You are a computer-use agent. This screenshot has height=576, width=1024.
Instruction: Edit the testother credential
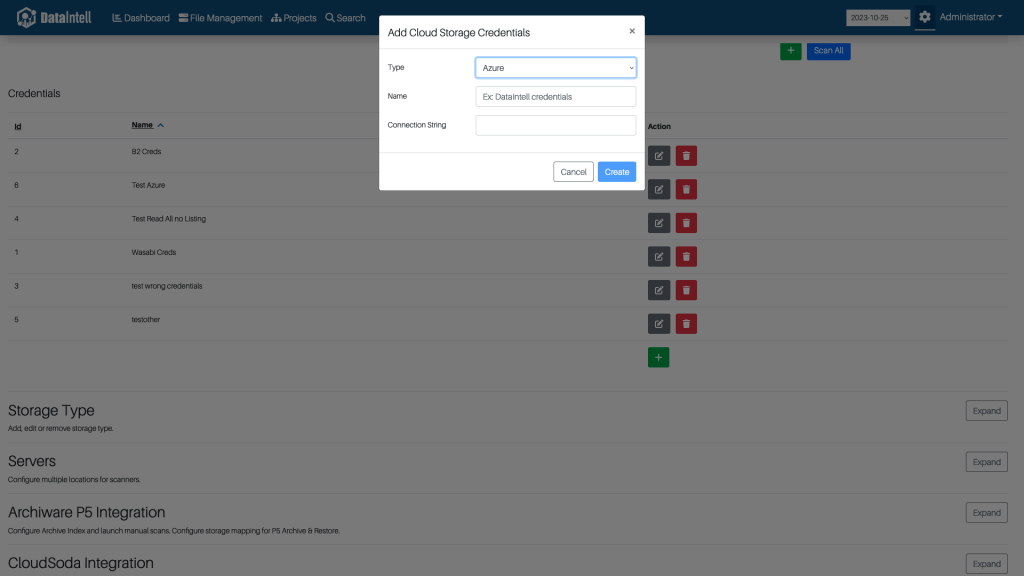point(659,324)
